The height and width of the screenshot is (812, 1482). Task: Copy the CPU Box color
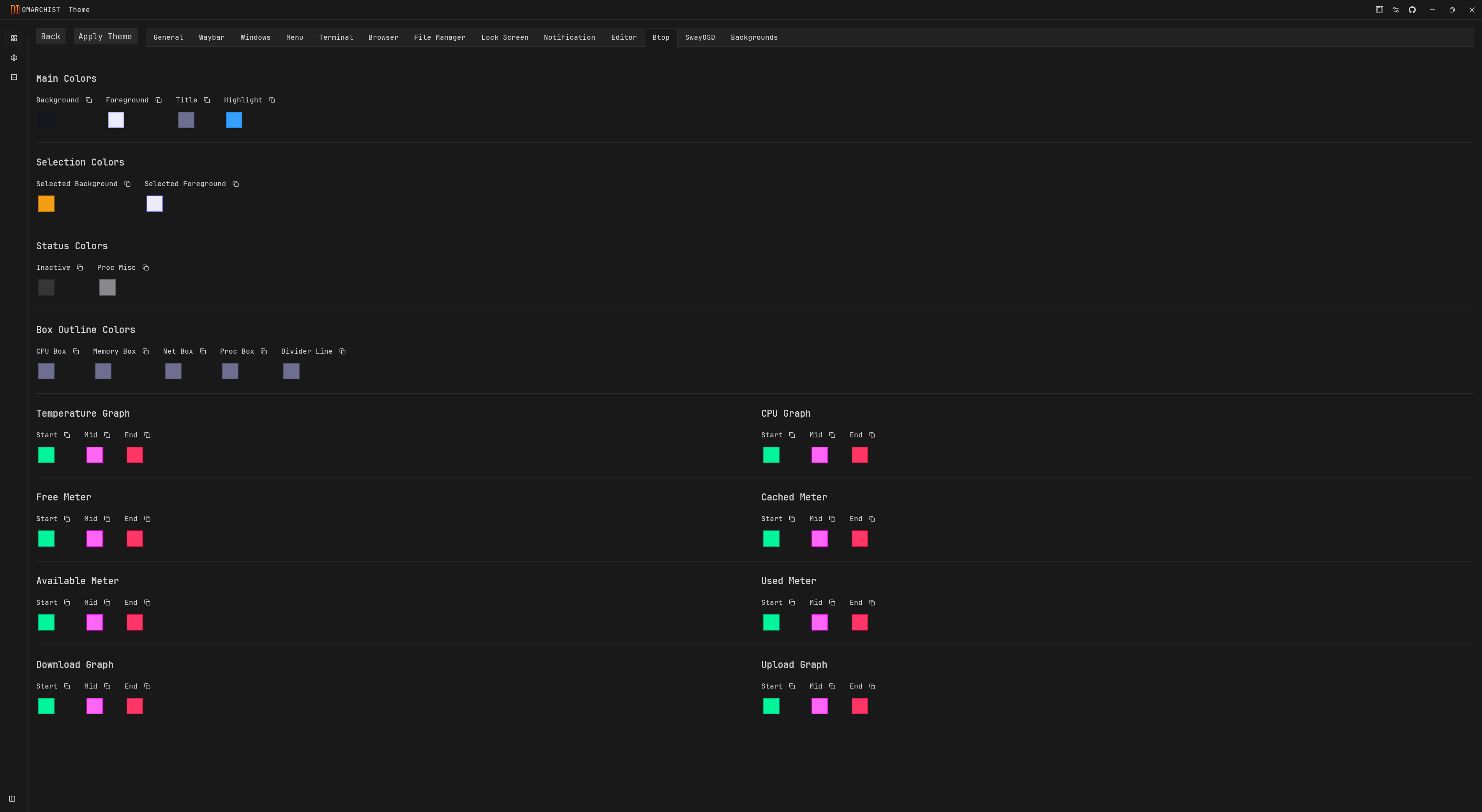[x=76, y=351]
